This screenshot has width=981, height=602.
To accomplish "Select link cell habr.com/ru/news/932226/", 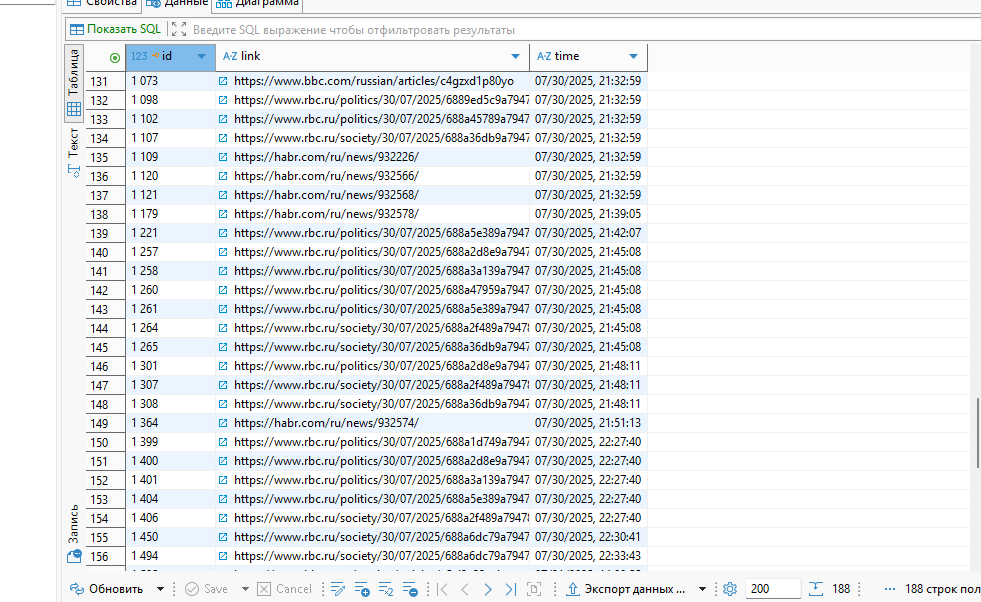I will click(x=373, y=157).
